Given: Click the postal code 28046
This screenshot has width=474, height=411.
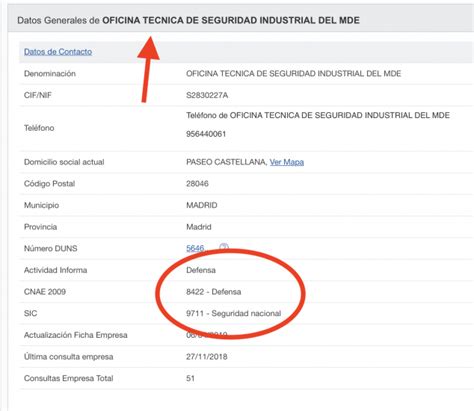Looking at the screenshot, I should point(197,184).
